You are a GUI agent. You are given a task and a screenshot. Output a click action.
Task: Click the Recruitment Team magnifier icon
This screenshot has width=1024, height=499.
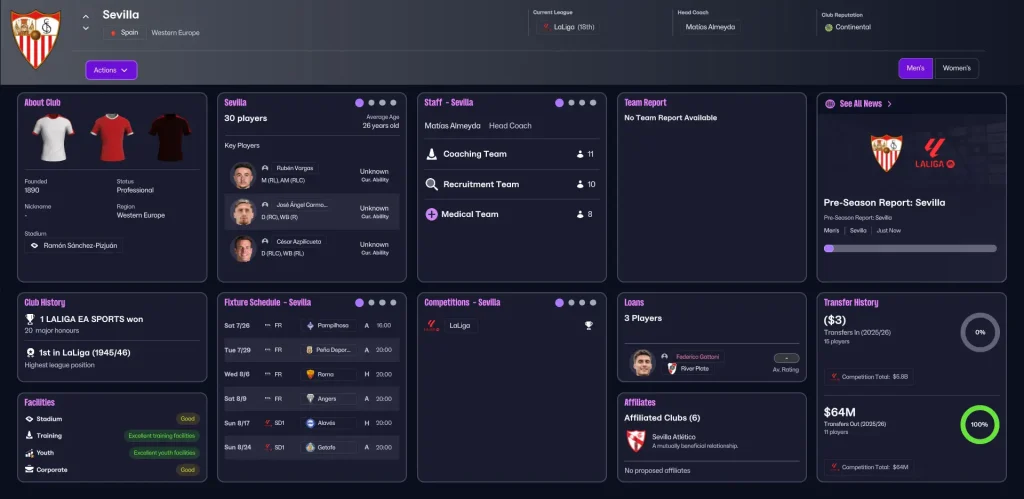tap(432, 184)
